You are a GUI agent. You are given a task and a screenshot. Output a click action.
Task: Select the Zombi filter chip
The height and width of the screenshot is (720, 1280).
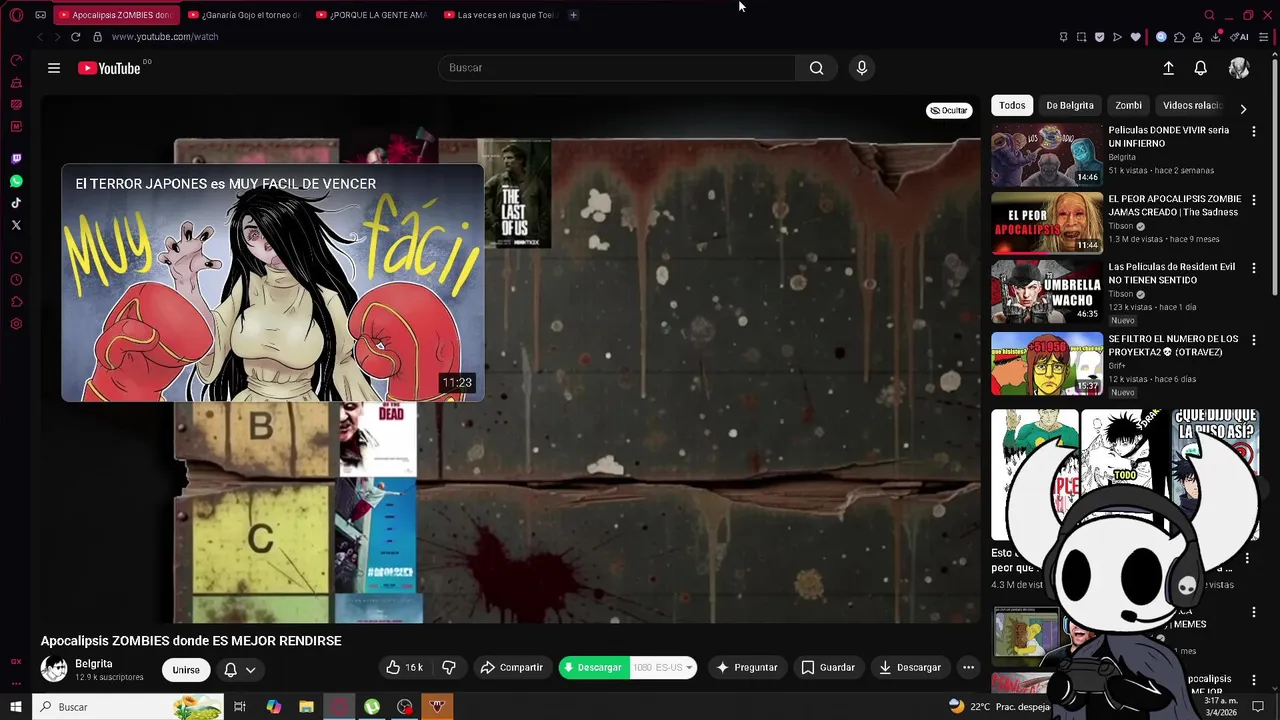pyautogui.click(x=1128, y=105)
